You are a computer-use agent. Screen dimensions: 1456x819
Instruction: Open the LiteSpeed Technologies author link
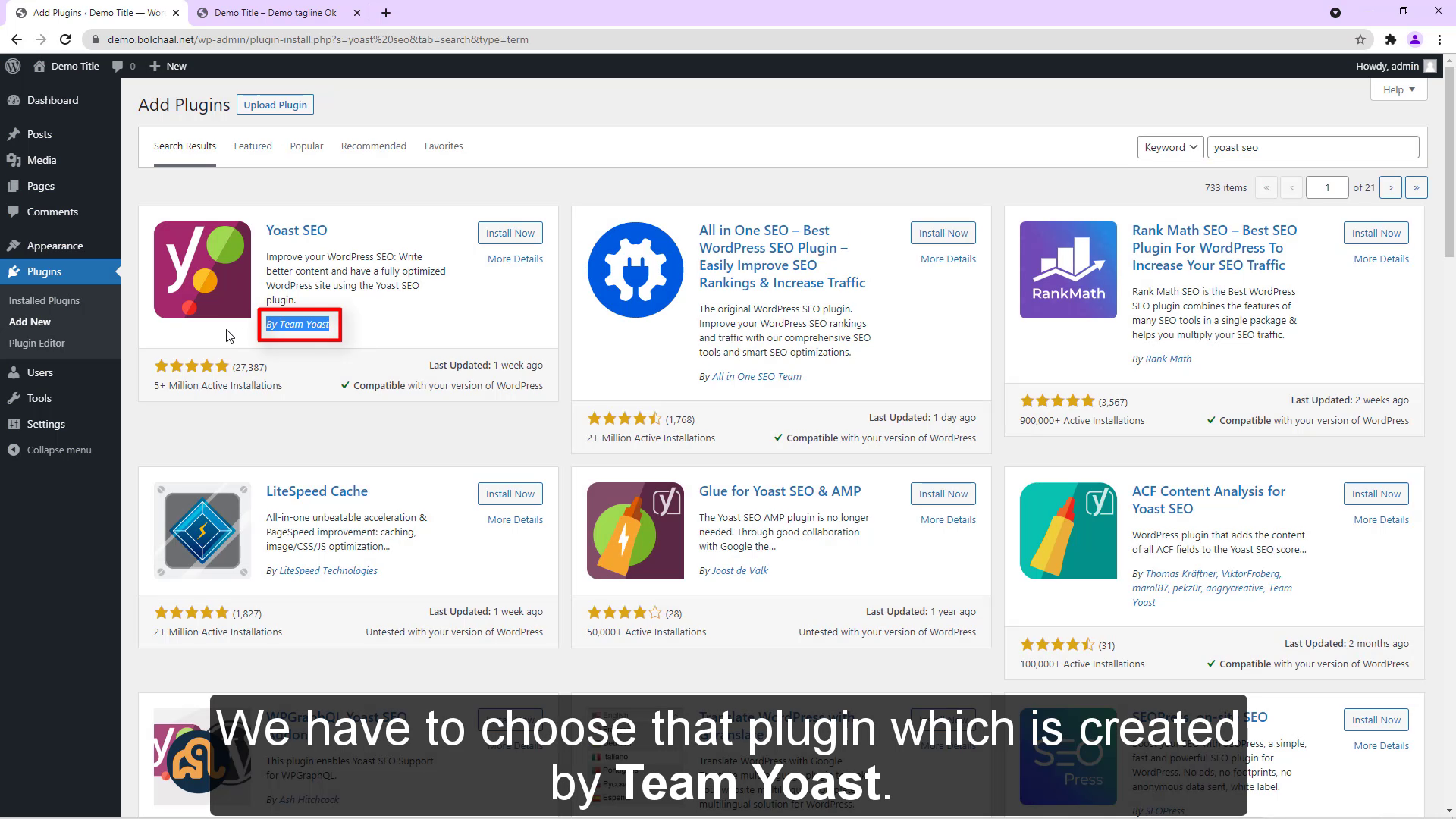(328, 571)
